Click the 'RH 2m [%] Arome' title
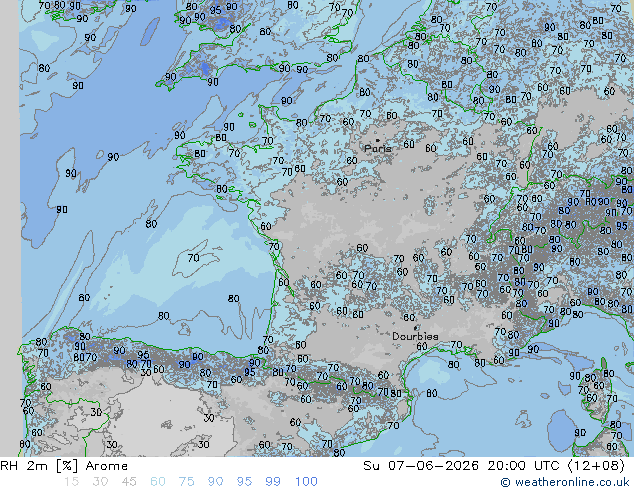634x490 pixels. coord(64,466)
